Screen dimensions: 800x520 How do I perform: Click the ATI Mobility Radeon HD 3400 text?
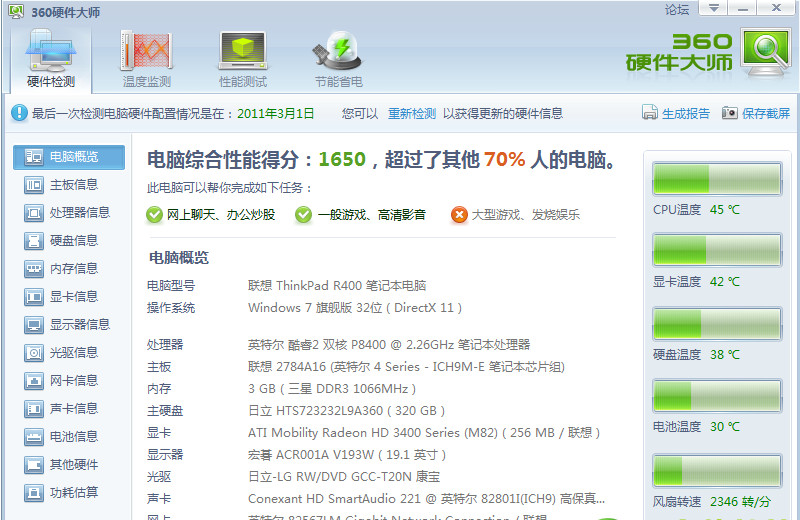point(423,433)
